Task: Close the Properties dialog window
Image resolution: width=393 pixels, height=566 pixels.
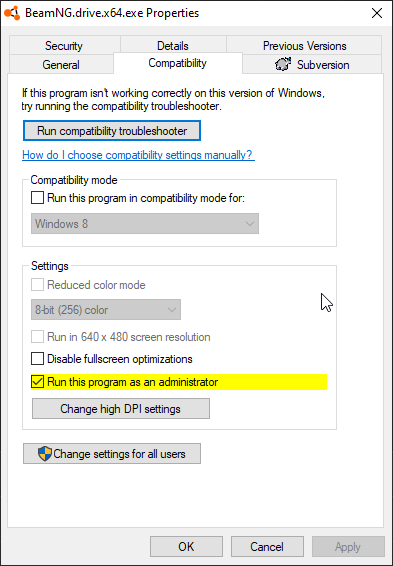Action: (377, 13)
